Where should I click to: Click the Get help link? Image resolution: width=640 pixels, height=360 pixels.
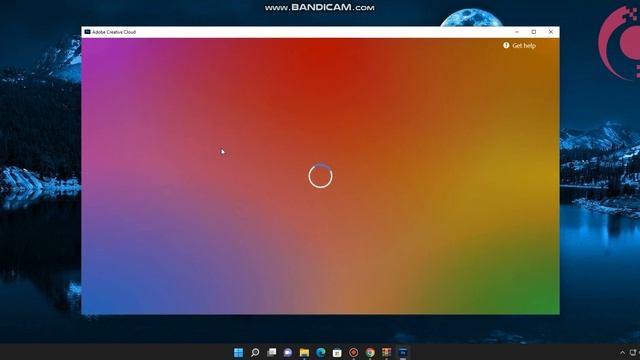click(x=519, y=46)
